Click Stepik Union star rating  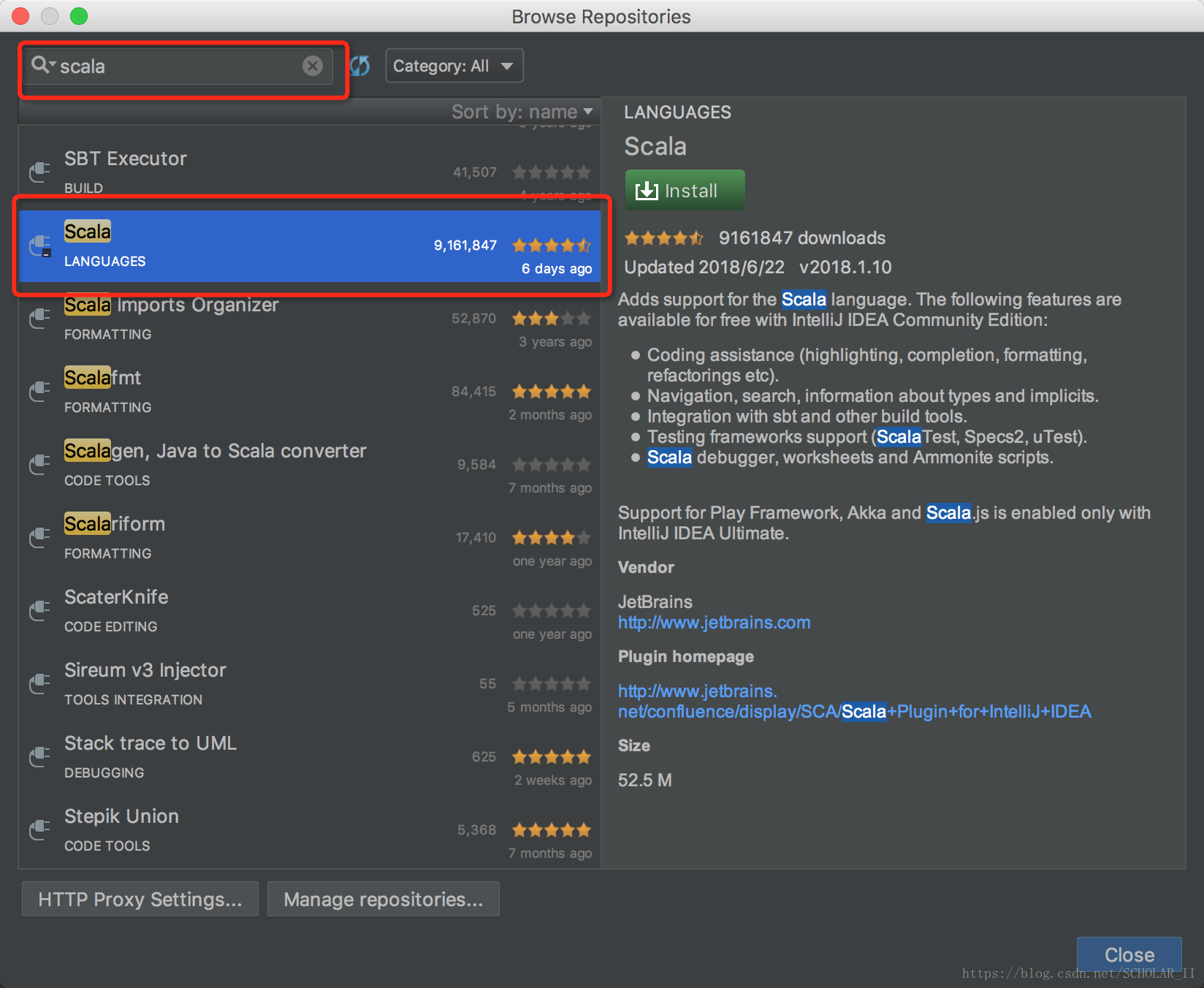(x=552, y=830)
